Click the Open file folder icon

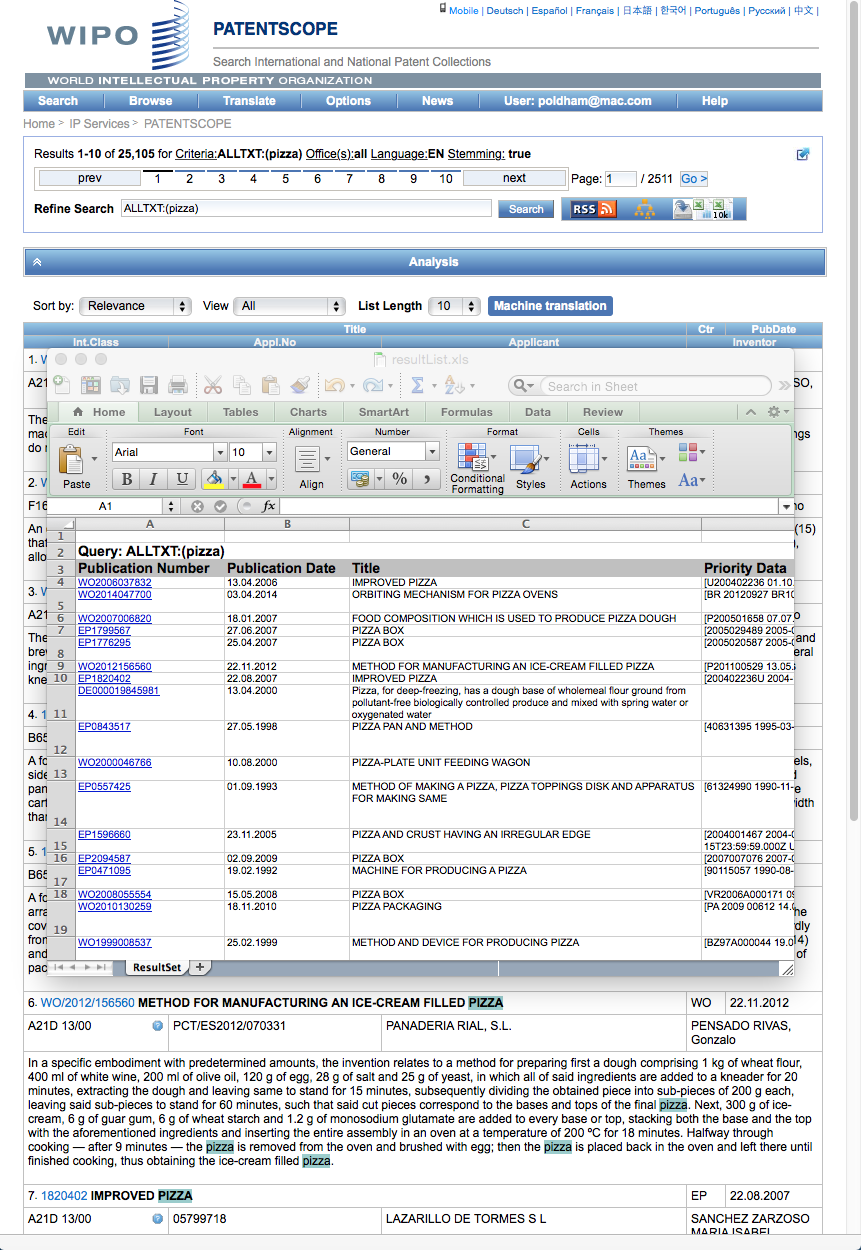click(x=120, y=385)
